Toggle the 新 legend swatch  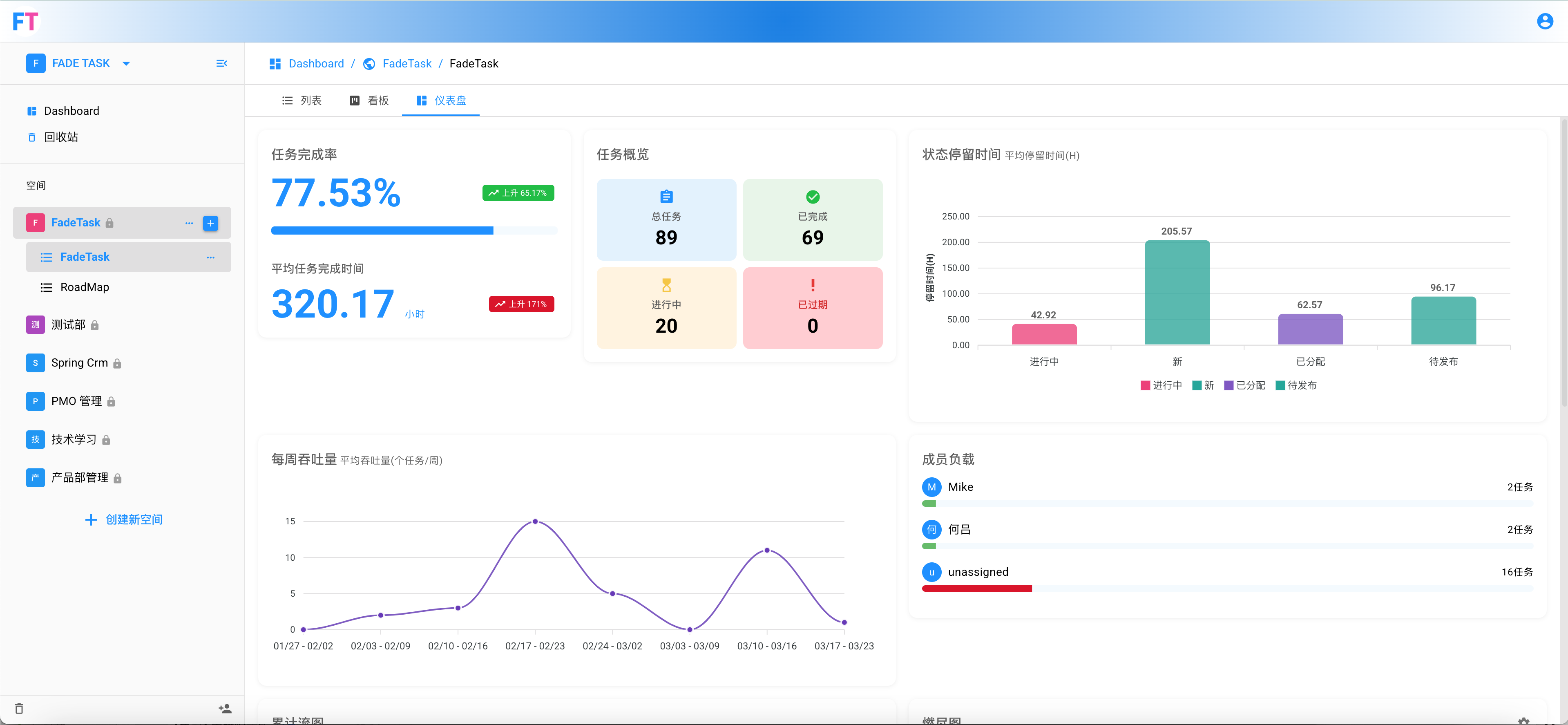(1197, 385)
